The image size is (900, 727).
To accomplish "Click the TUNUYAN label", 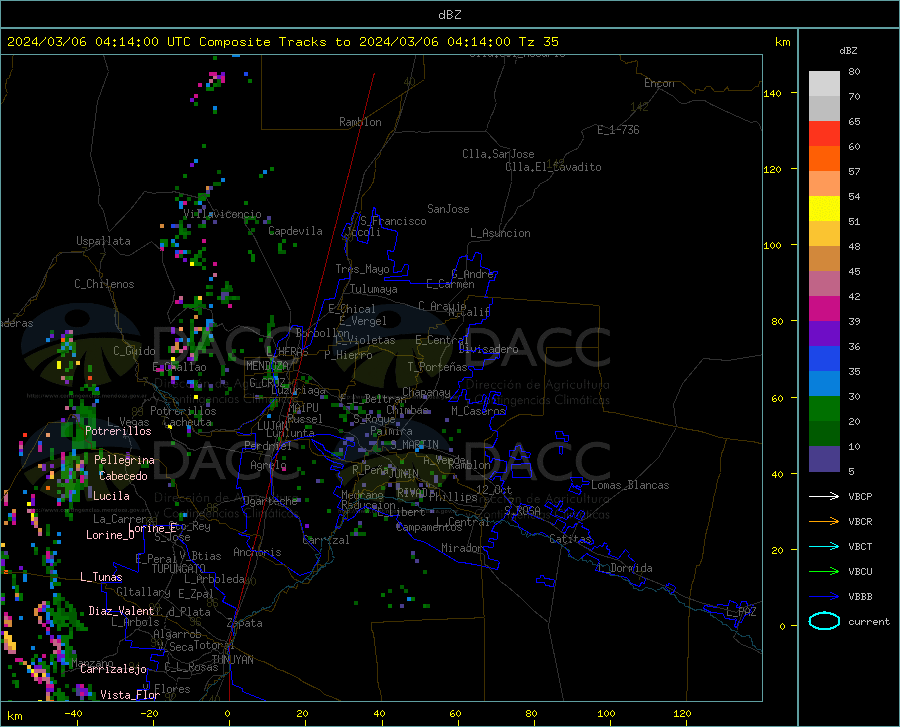I will tap(232, 660).
